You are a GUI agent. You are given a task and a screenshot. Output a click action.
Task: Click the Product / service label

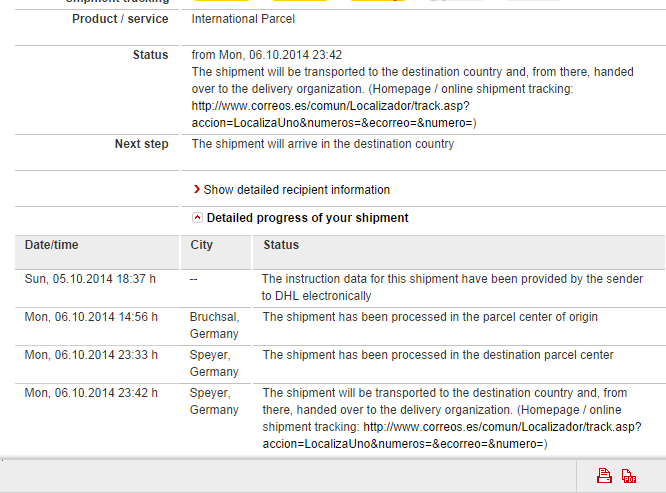tap(120, 19)
